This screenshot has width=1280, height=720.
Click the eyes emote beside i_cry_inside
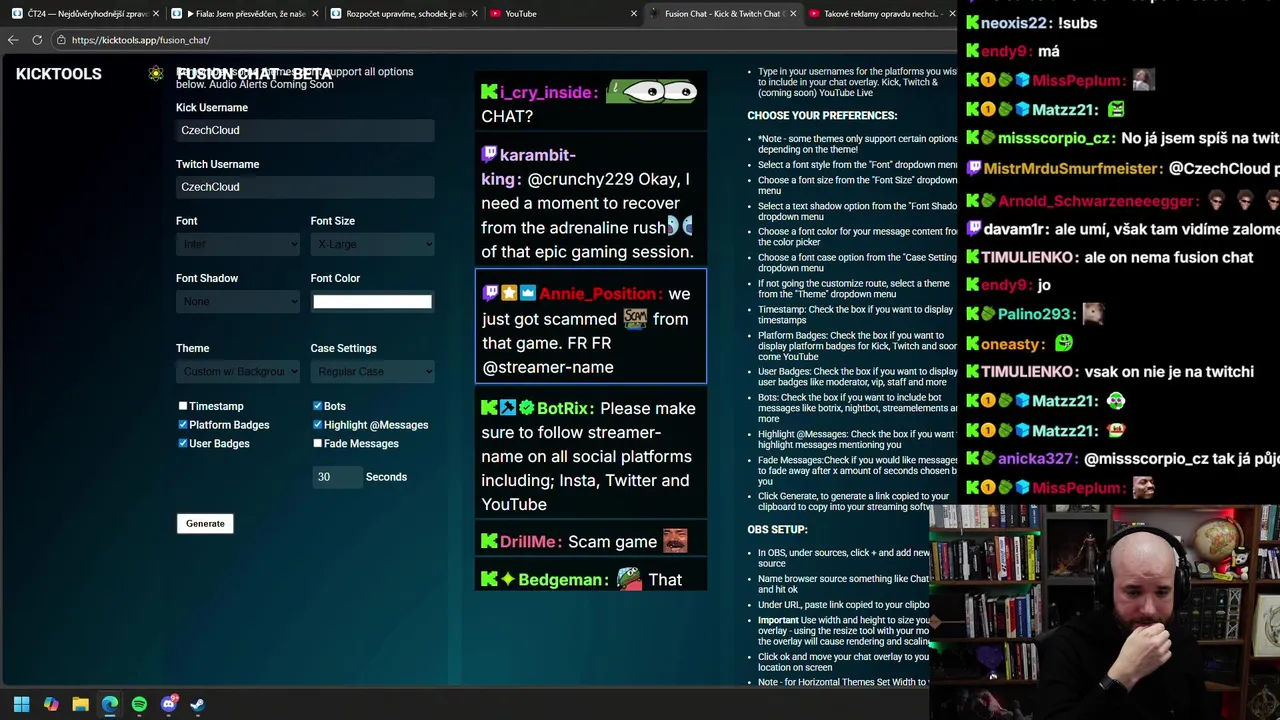pos(652,92)
